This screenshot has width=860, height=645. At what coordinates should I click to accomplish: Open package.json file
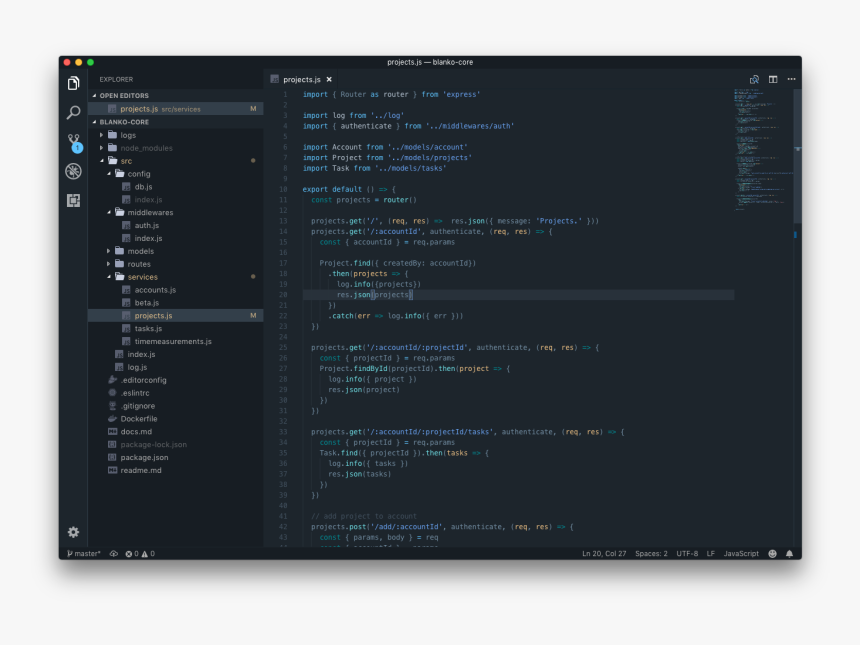click(x=176, y=457)
